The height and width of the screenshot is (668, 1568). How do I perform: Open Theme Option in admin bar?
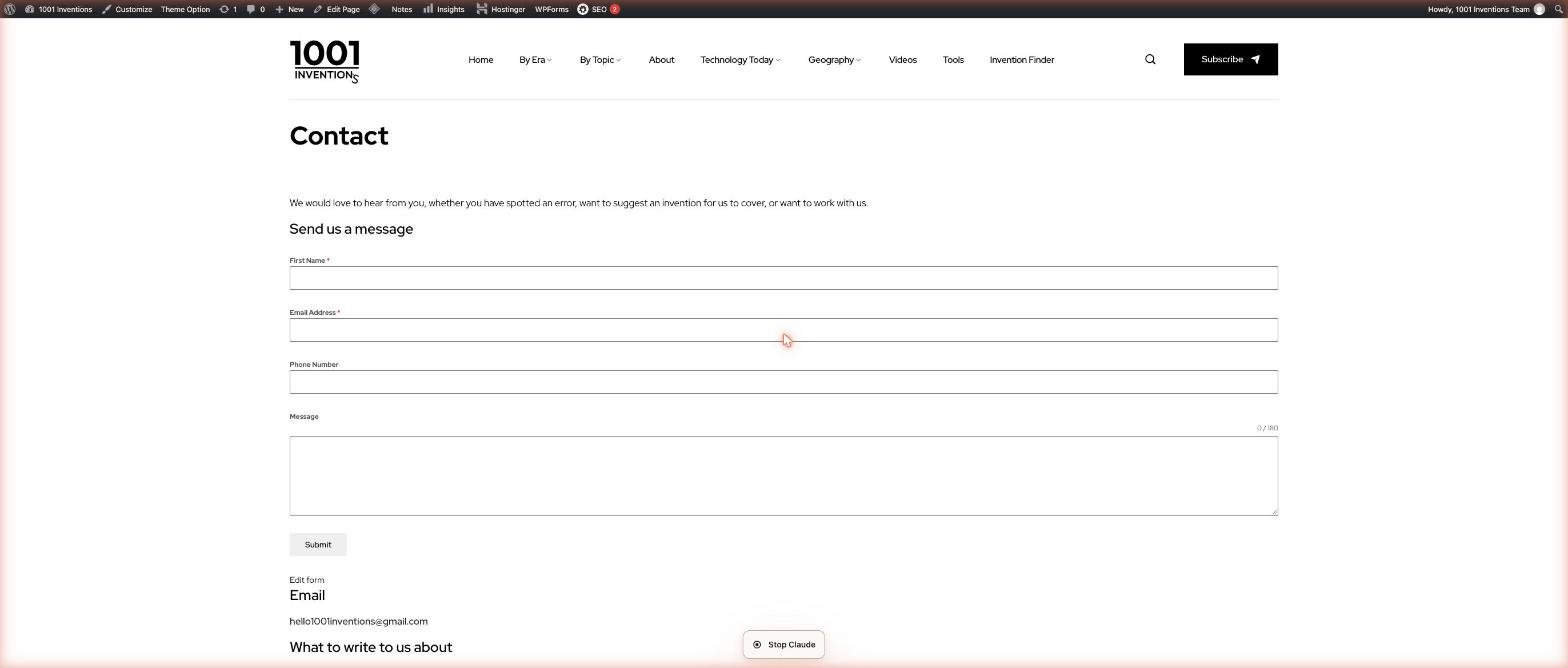pyautogui.click(x=185, y=9)
